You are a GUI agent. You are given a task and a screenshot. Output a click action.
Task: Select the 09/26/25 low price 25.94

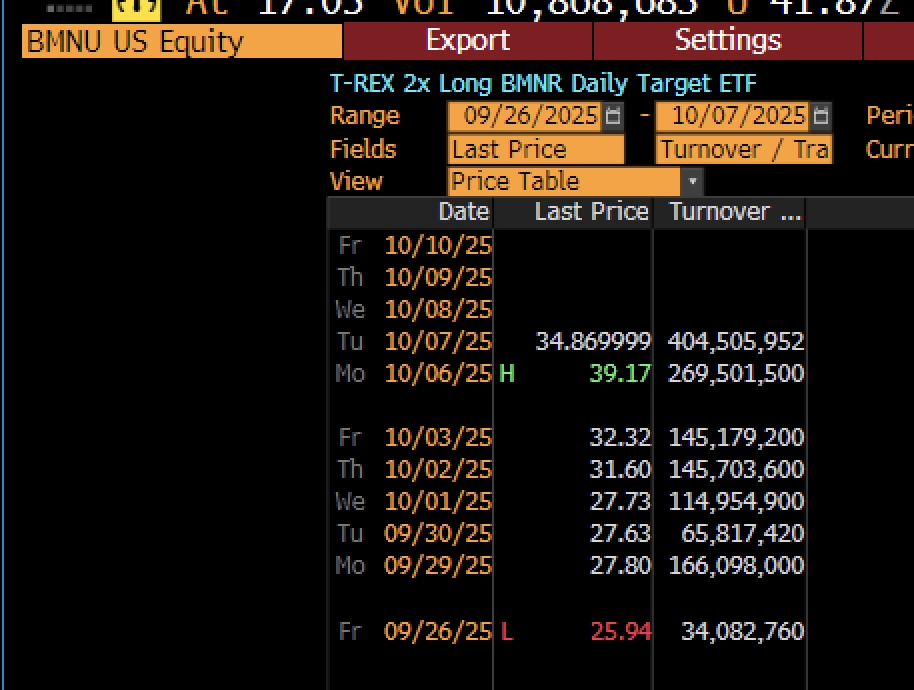point(620,632)
